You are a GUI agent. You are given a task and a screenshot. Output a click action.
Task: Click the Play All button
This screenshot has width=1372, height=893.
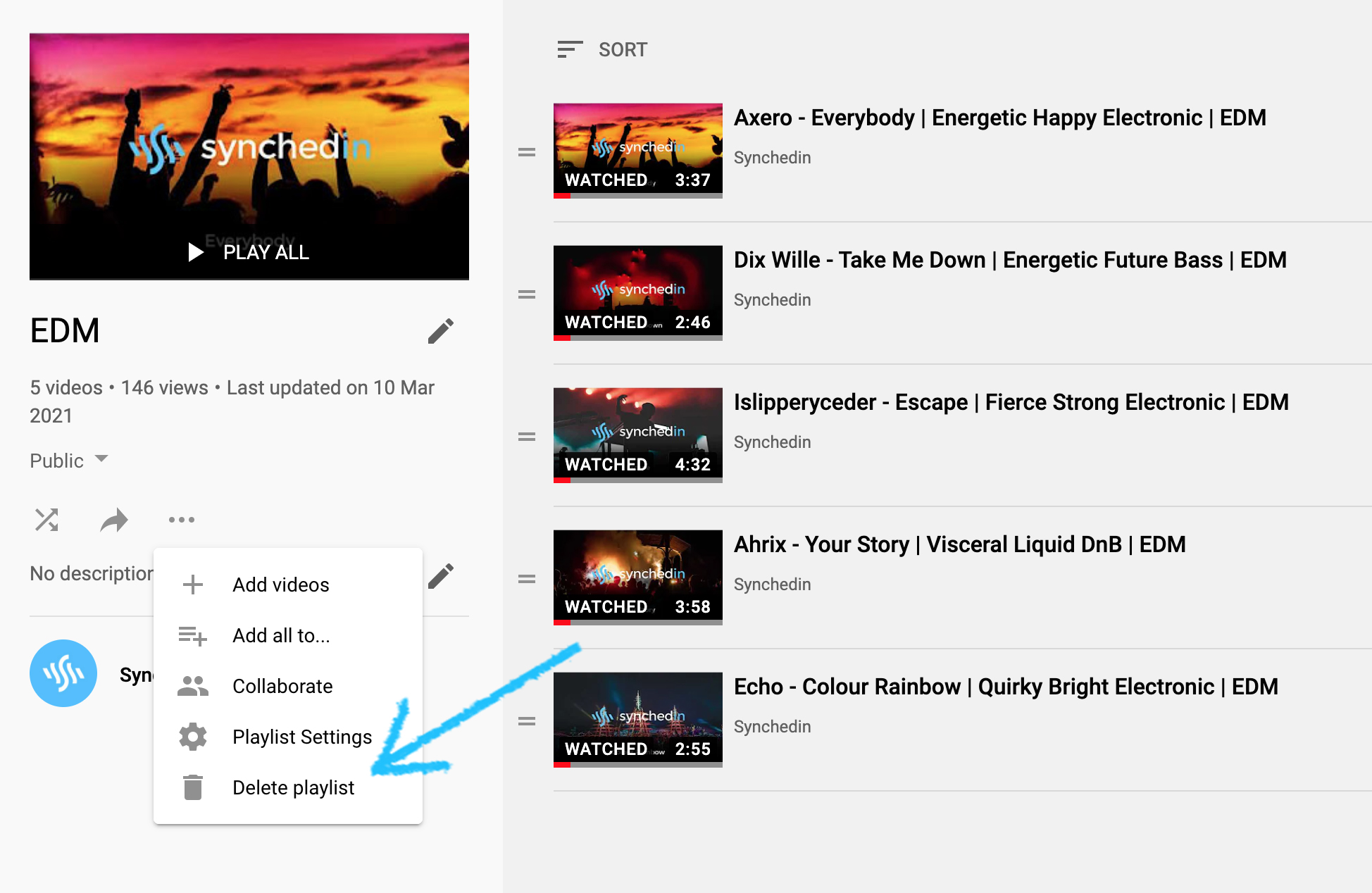point(249,252)
